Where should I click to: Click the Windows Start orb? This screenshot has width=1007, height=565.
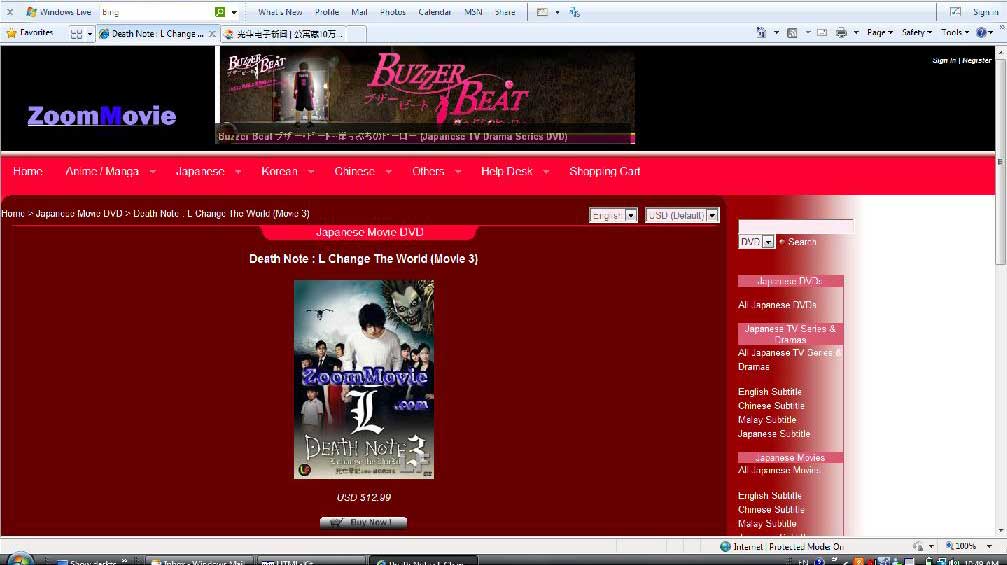click(x=19, y=559)
